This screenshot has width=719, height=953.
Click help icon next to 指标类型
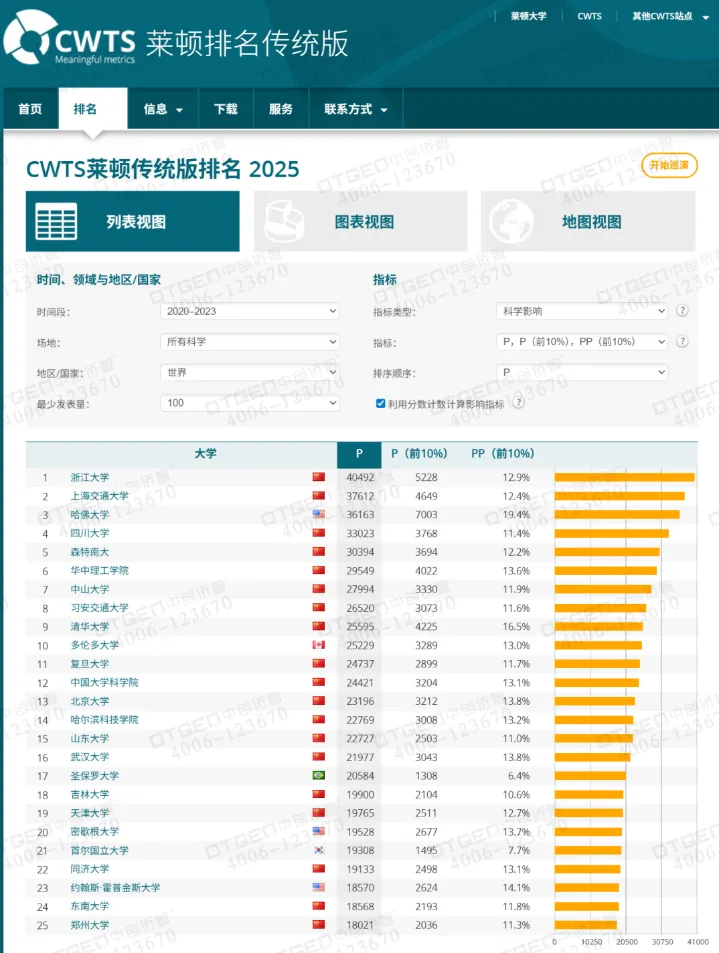[x=683, y=311]
